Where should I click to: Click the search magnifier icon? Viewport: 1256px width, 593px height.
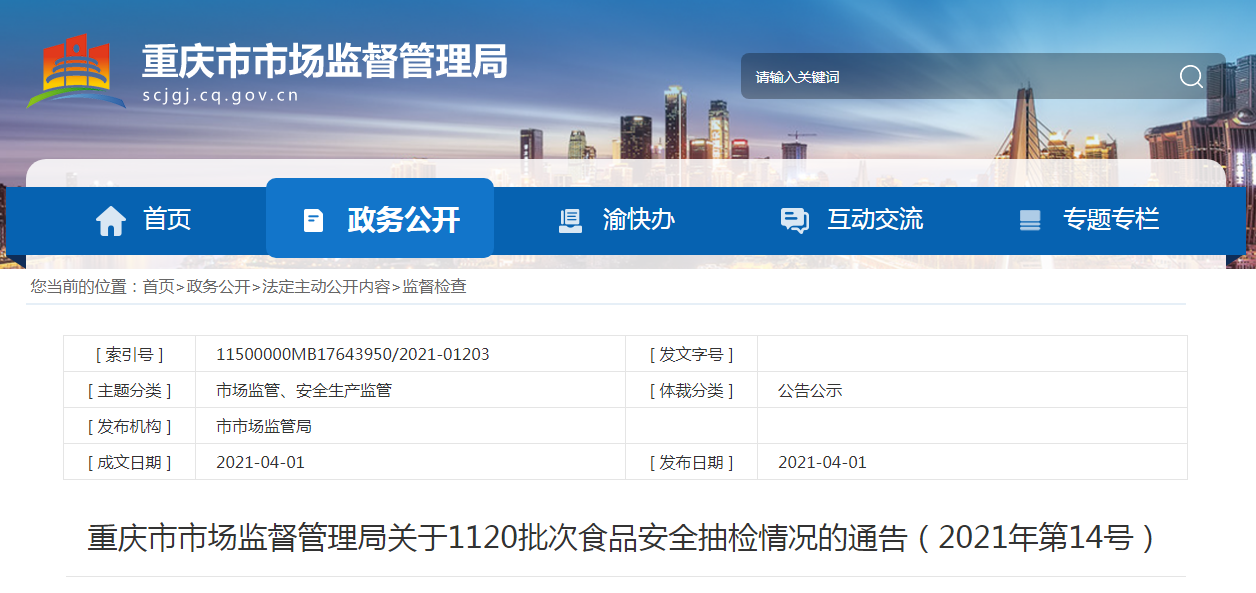(1191, 77)
